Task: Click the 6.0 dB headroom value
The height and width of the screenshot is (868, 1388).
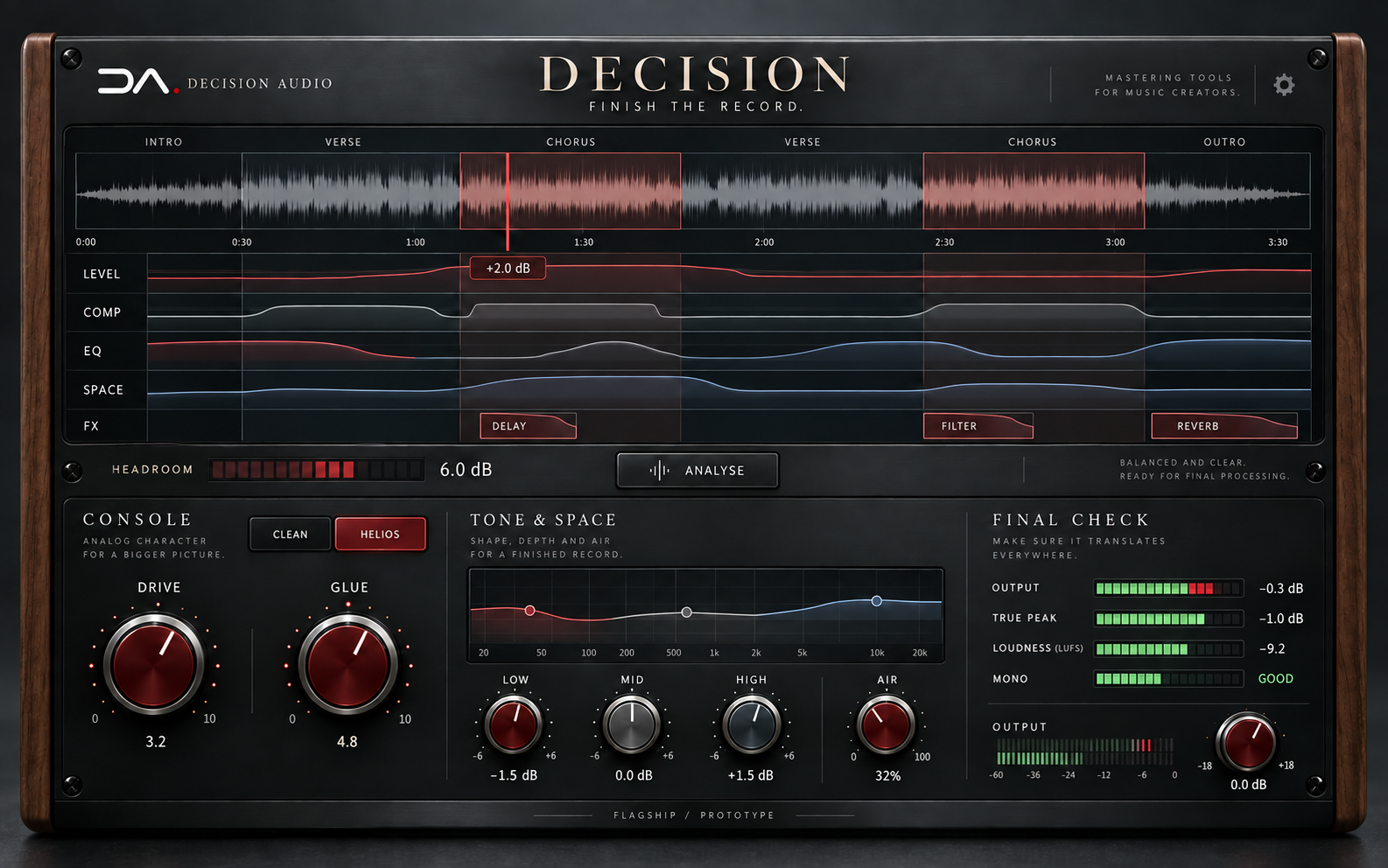Action: click(466, 470)
